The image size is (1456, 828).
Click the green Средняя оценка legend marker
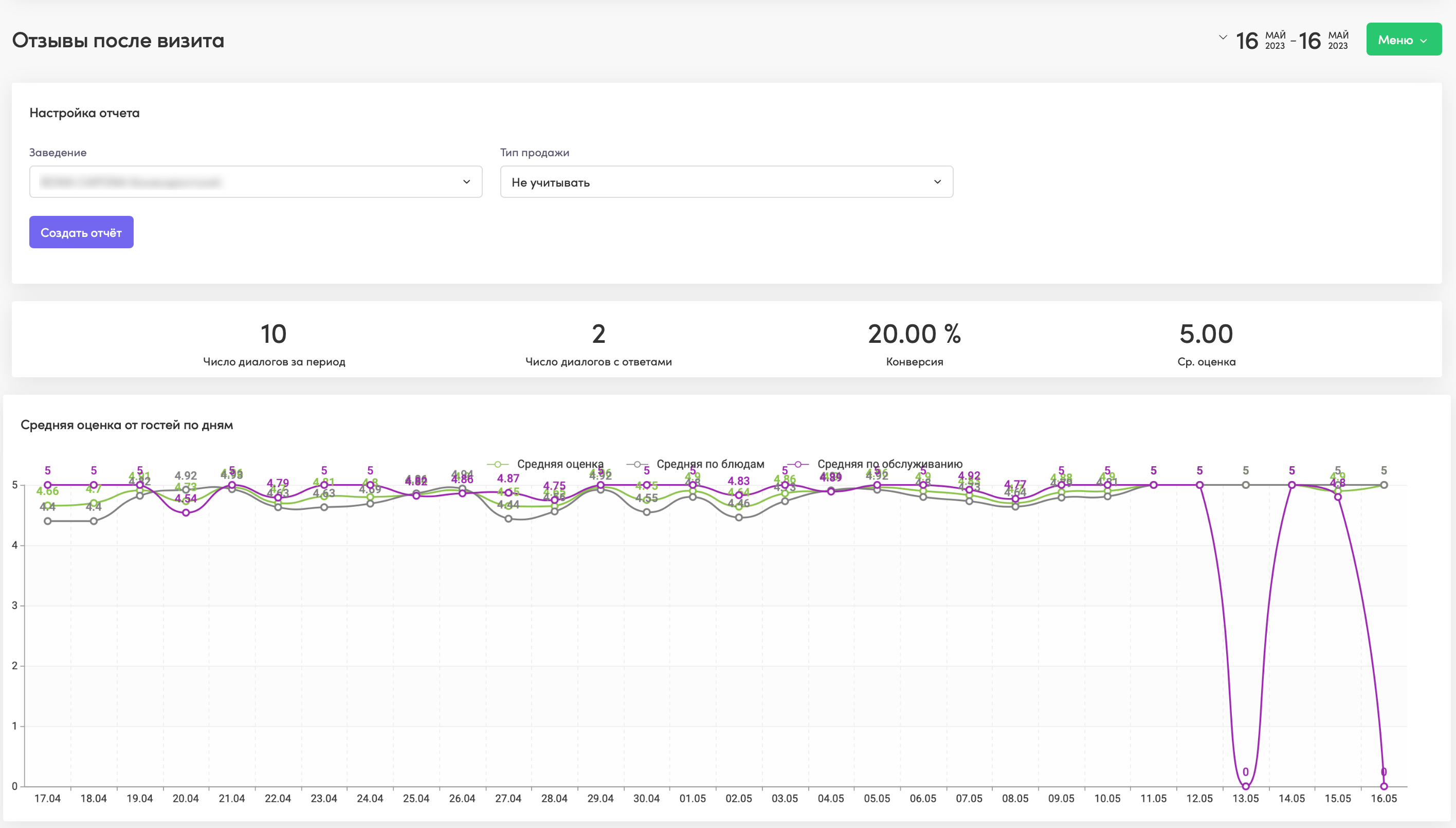pyautogui.click(x=498, y=464)
